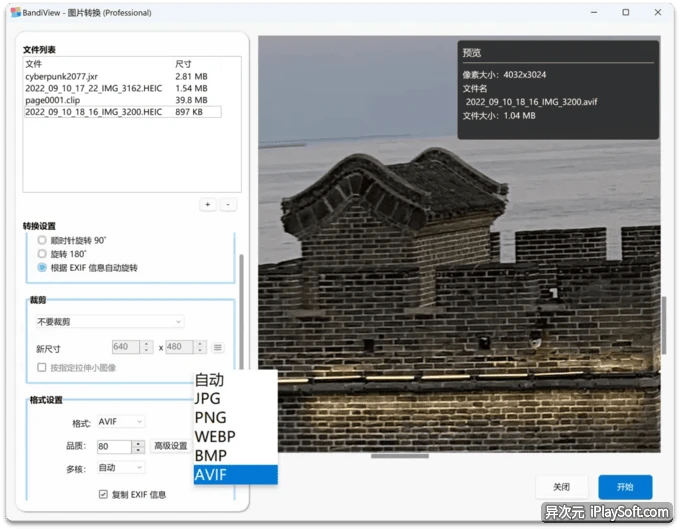The width and height of the screenshot is (680, 530).
Task: Click the blue Start button
Action: (x=625, y=487)
